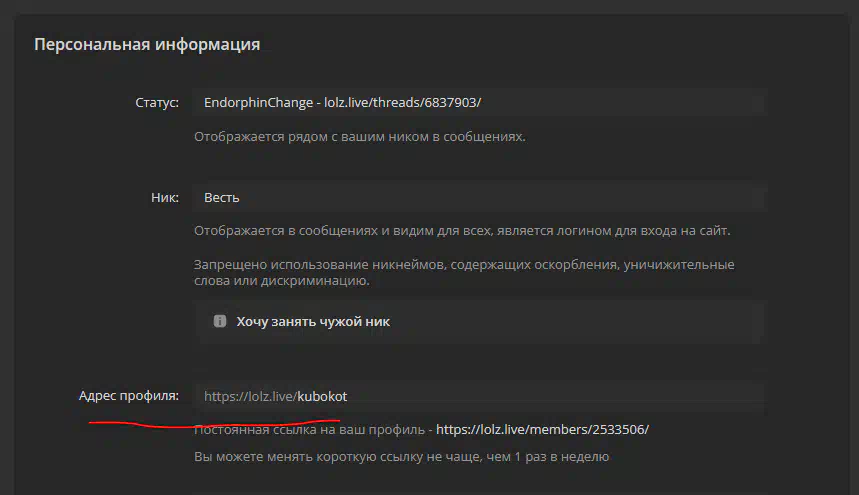Select the "Адрес профиля:" label
Screen dimensions: 859x495
point(129,396)
